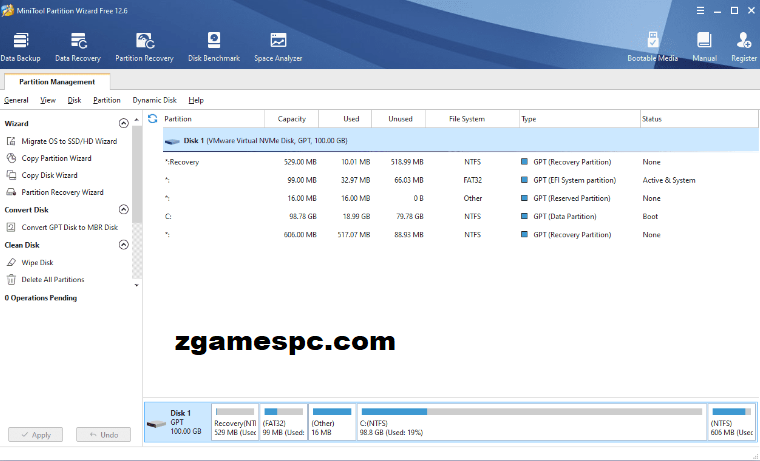Select the Disk 1 VMware Virtual NVMe row
760x461 pixels.
(x=460, y=141)
